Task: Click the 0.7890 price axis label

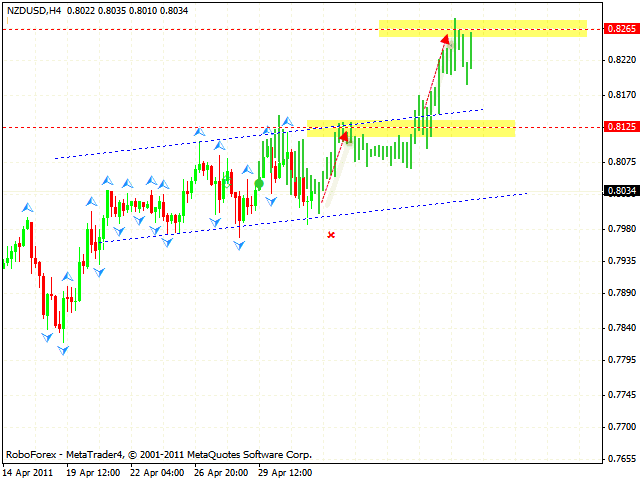Action: point(621,293)
